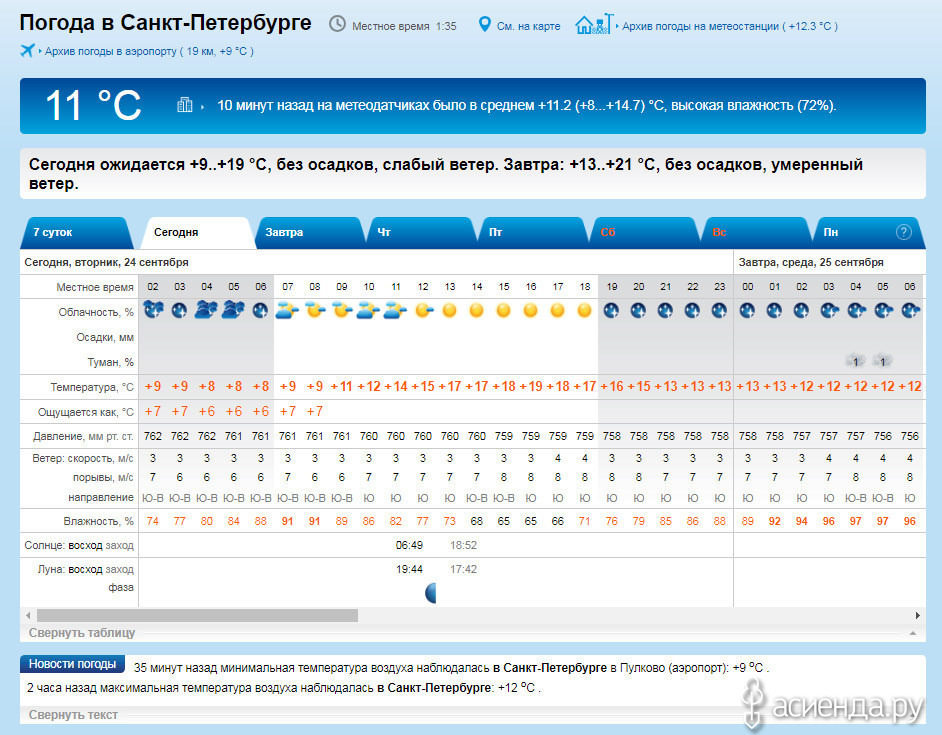This screenshot has width=942, height=735.
Task: Click the moon phase icon
Action: (431, 593)
